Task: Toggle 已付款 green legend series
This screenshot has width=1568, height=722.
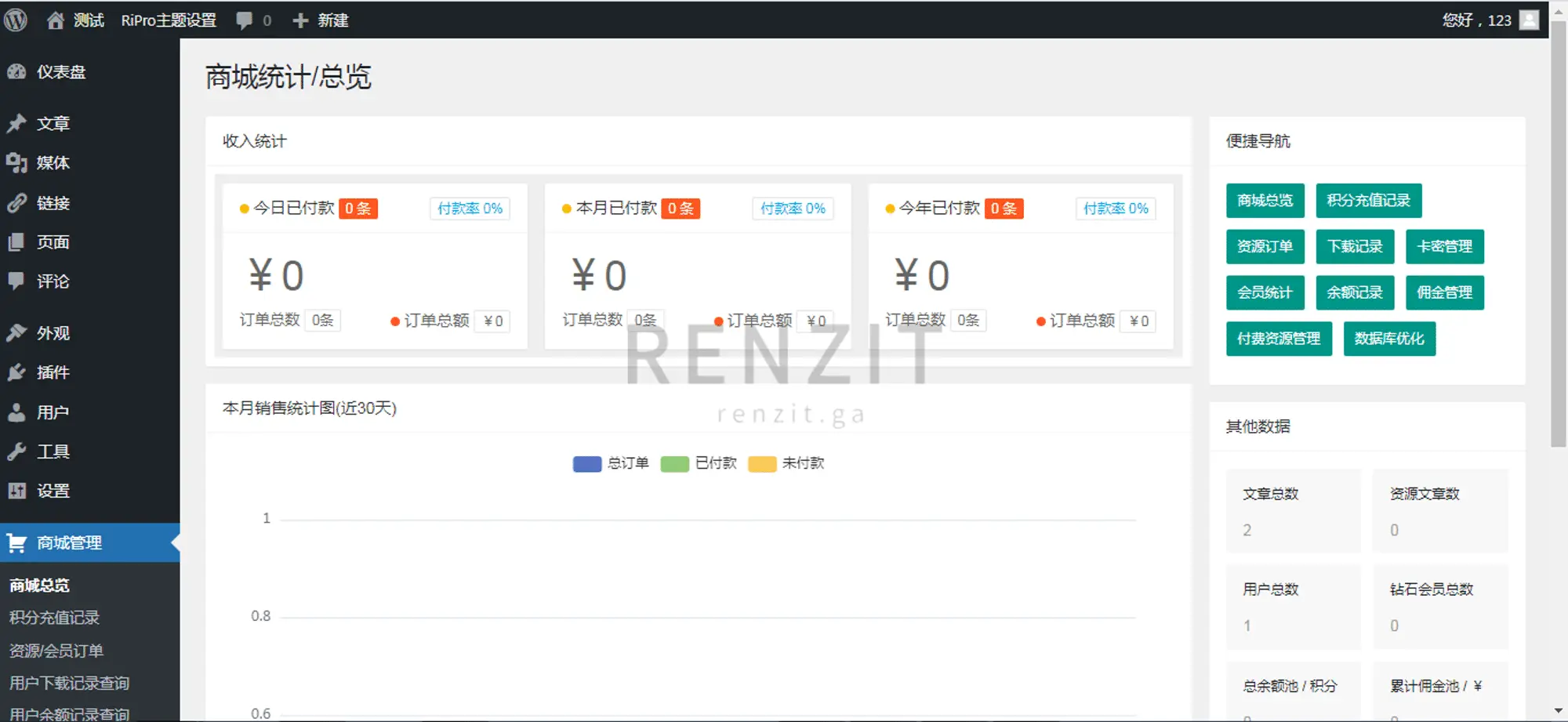Action: tap(699, 463)
